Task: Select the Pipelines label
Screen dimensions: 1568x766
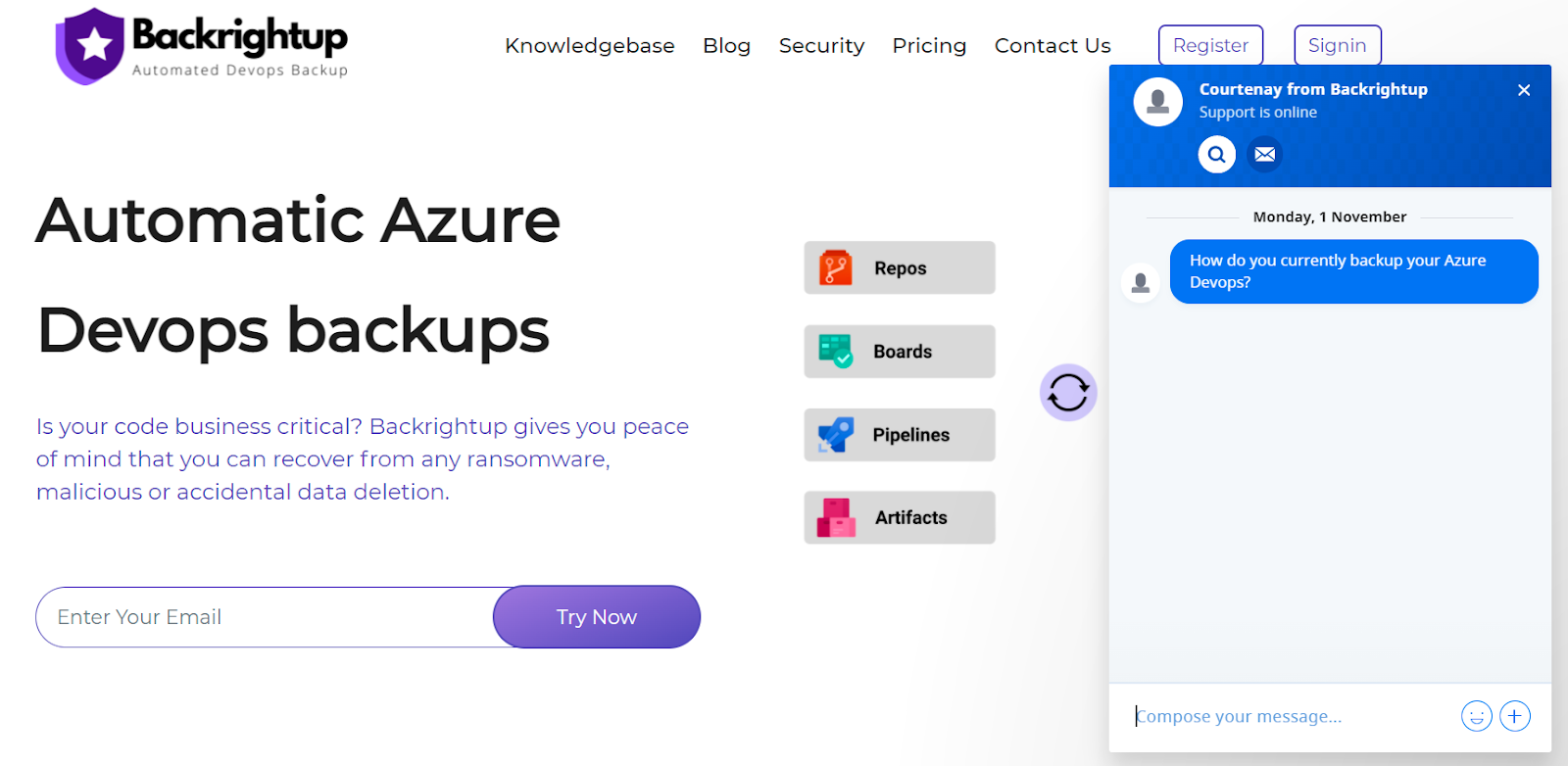Action: [x=911, y=435]
